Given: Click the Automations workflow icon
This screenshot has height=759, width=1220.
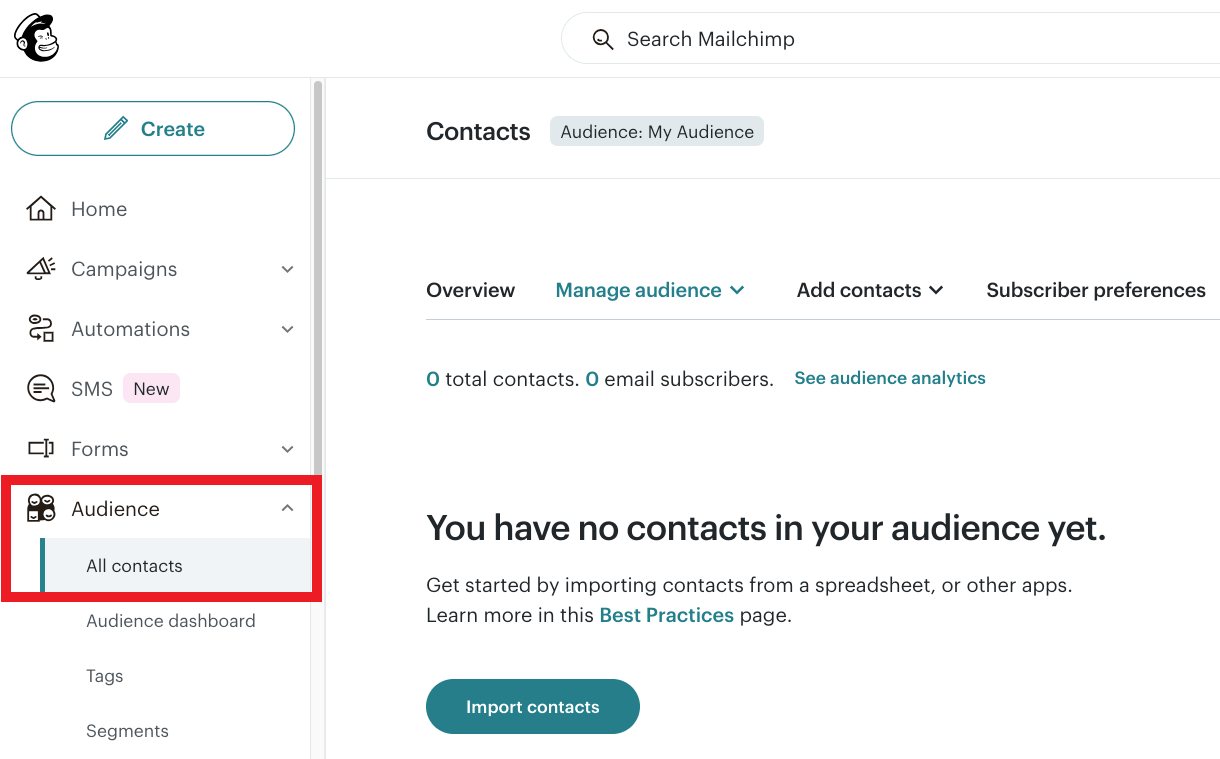Looking at the screenshot, I should 41,329.
